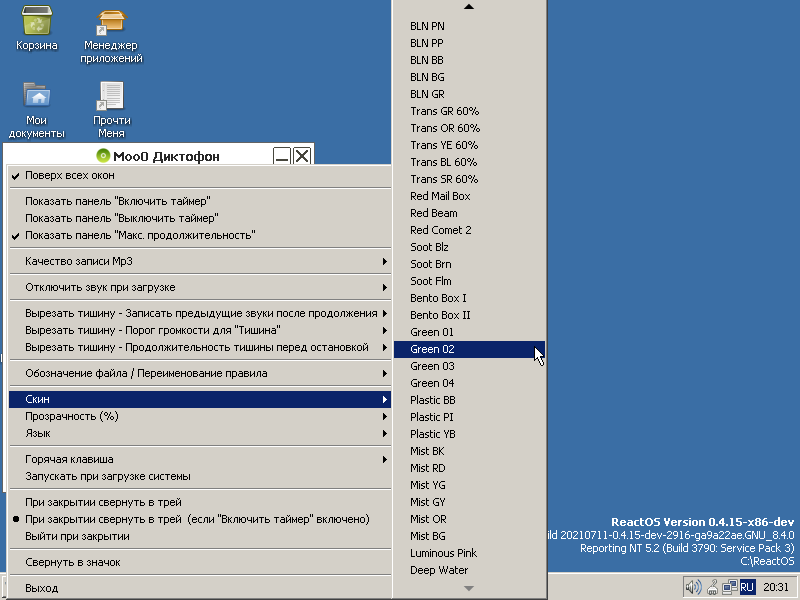Open the volume speaker tray icon
This screenshot has width=800, height=600.
(x=693, y=587)
